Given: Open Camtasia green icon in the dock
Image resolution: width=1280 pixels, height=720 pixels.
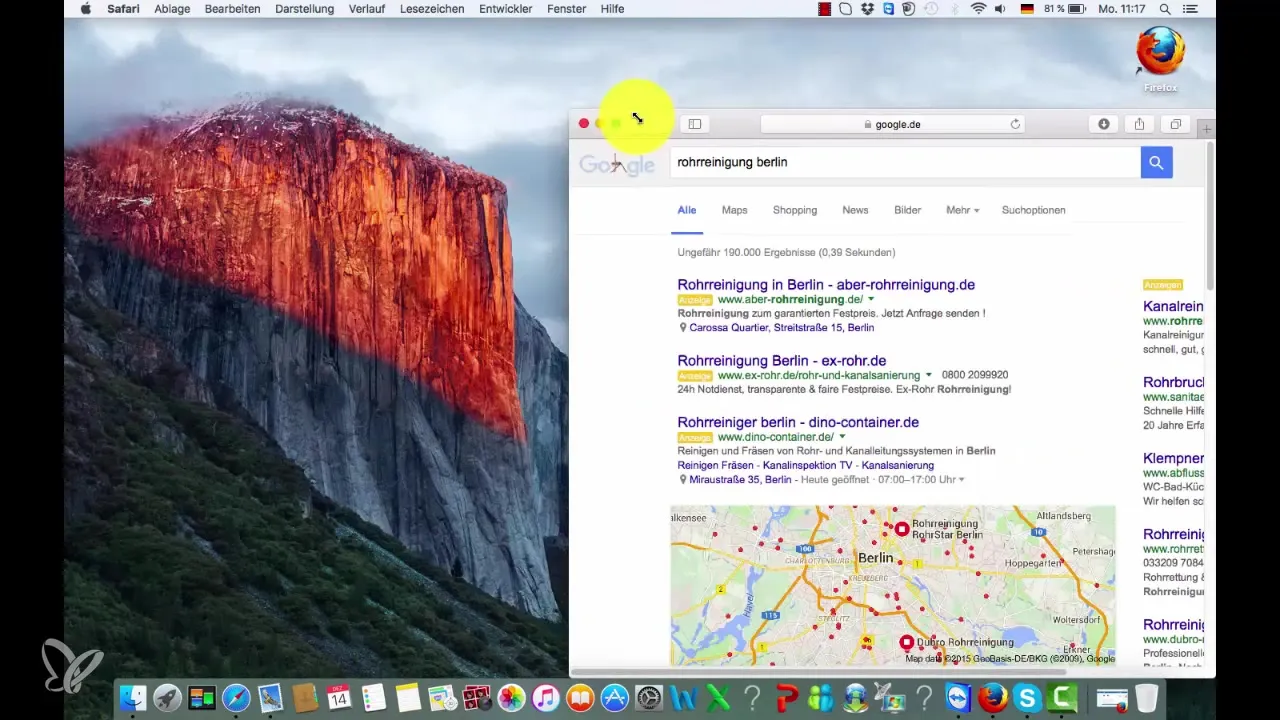Looking at the screenshot, I should click(1061, 697).
